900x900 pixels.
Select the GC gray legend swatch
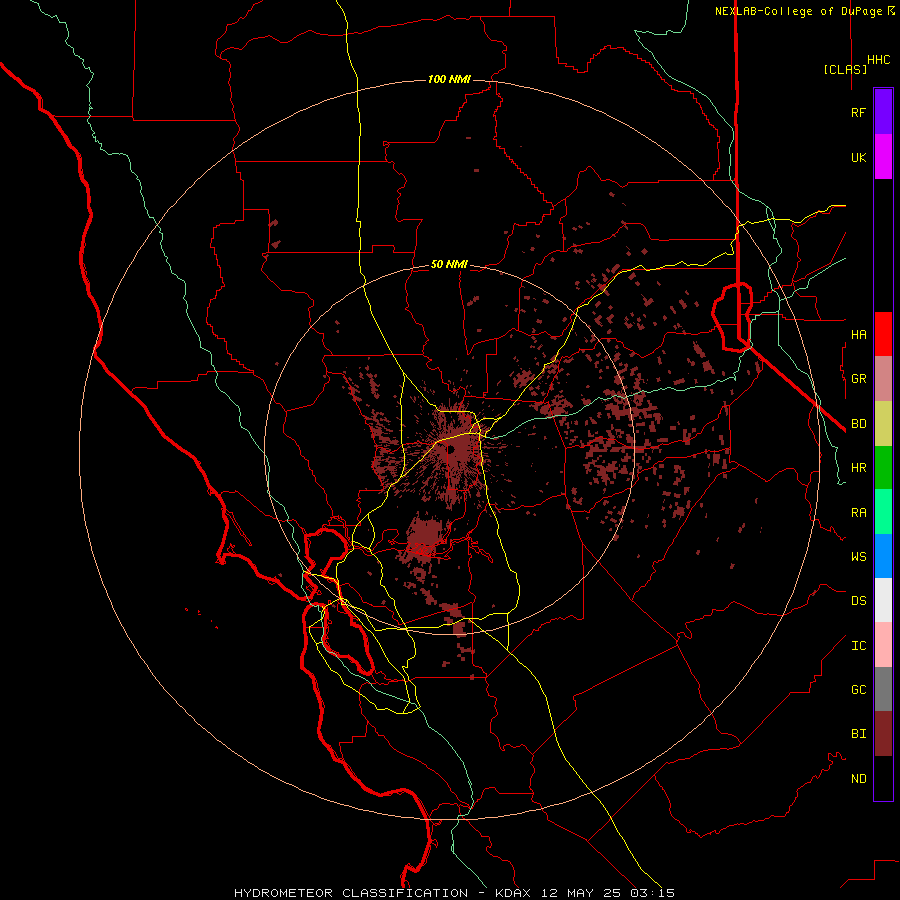point(883,689)
